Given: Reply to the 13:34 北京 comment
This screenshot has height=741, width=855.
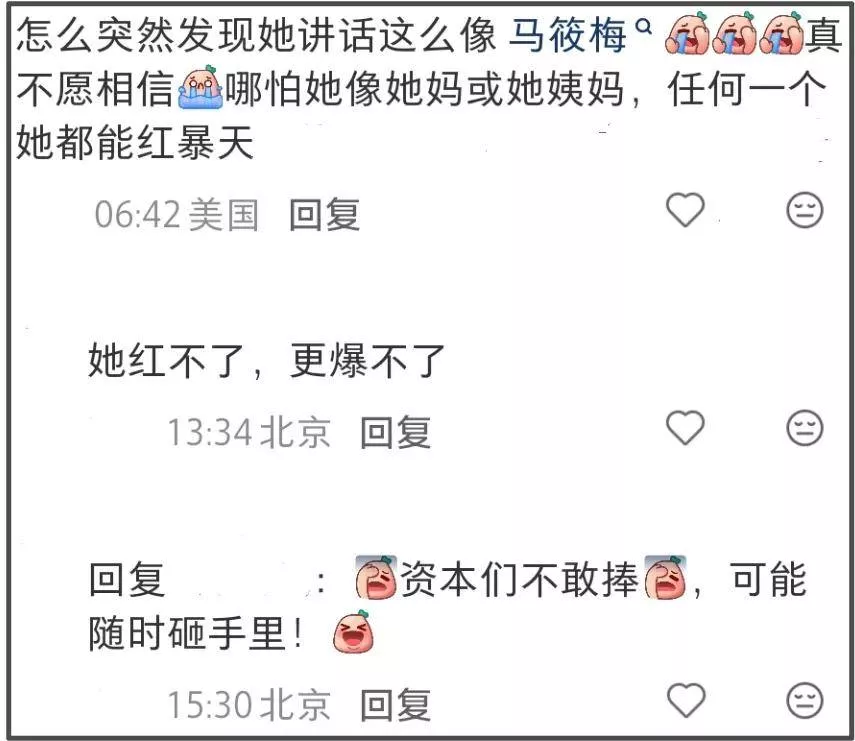Looking at the screenshot, I should (x=395, y=432).
